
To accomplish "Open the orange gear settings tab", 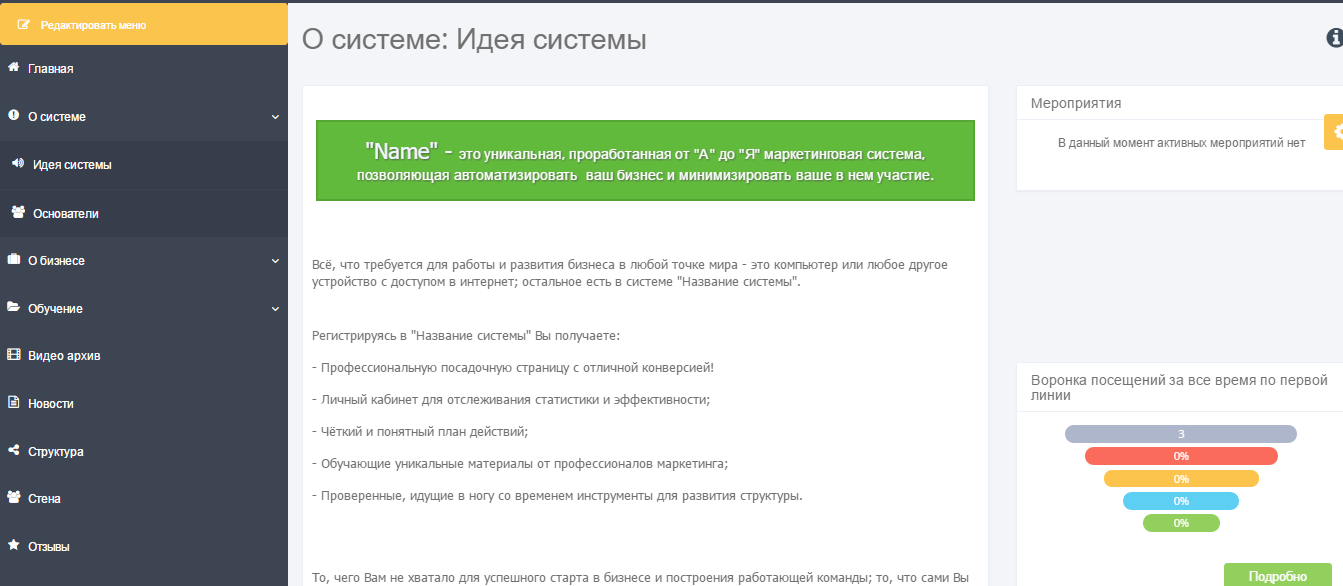I will [x=1334, y=132].
